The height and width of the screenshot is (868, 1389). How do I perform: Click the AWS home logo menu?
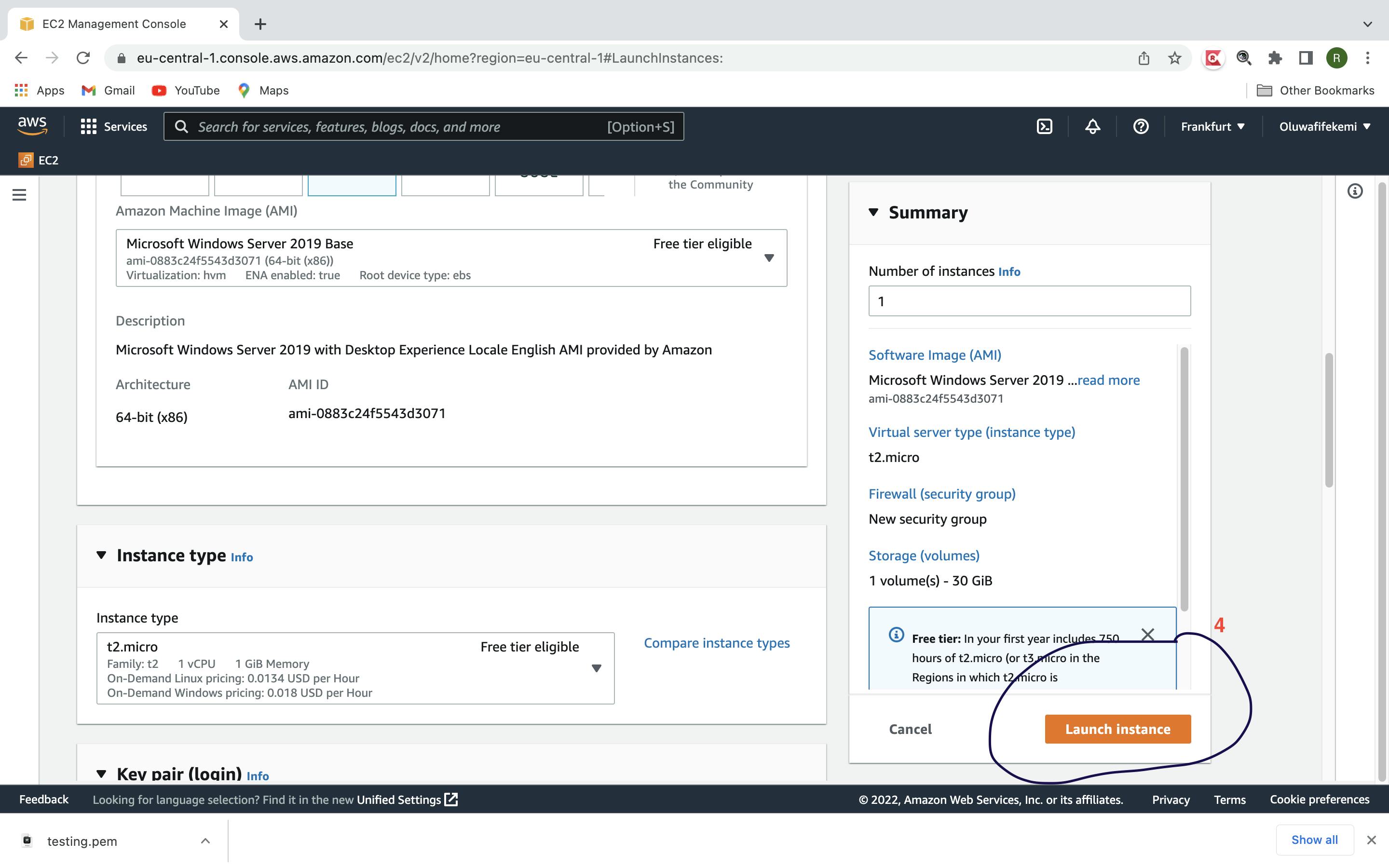(32, 126)
